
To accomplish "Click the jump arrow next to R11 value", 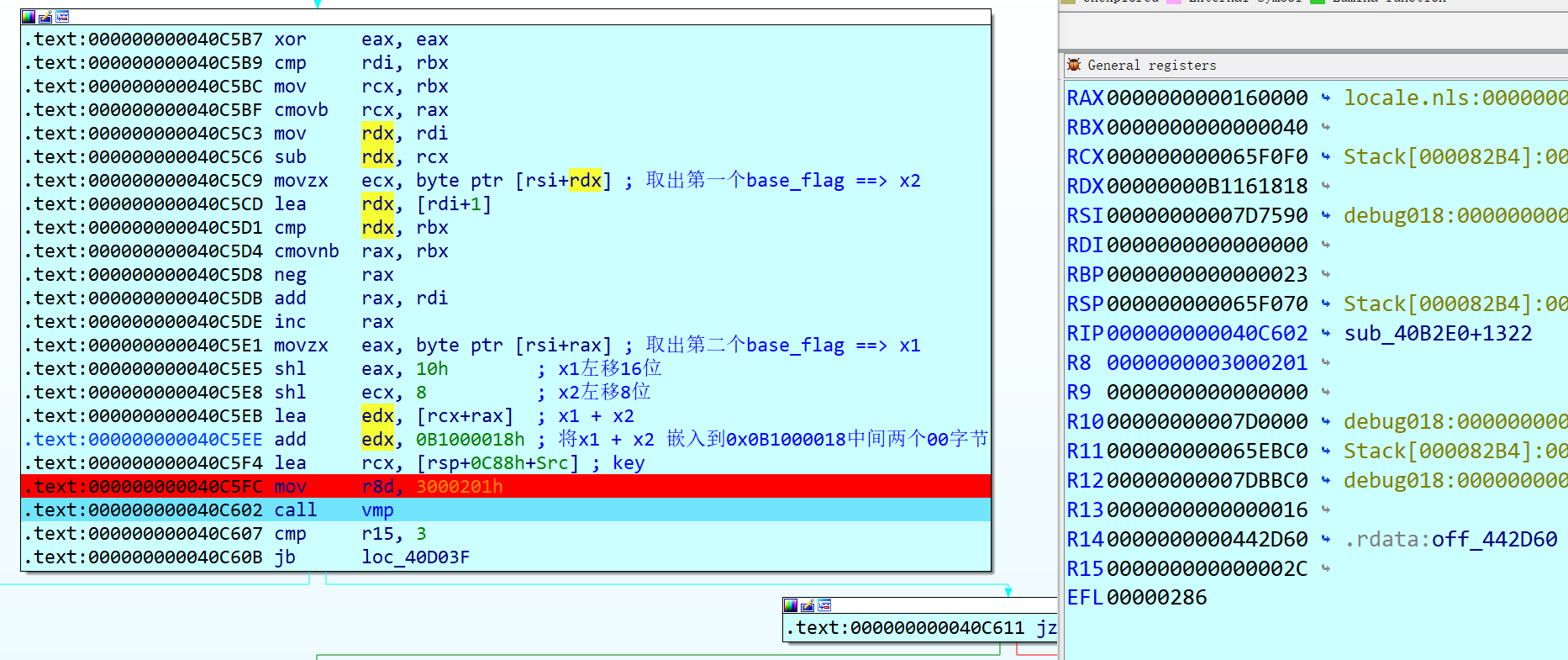I will coord(1326,451).
